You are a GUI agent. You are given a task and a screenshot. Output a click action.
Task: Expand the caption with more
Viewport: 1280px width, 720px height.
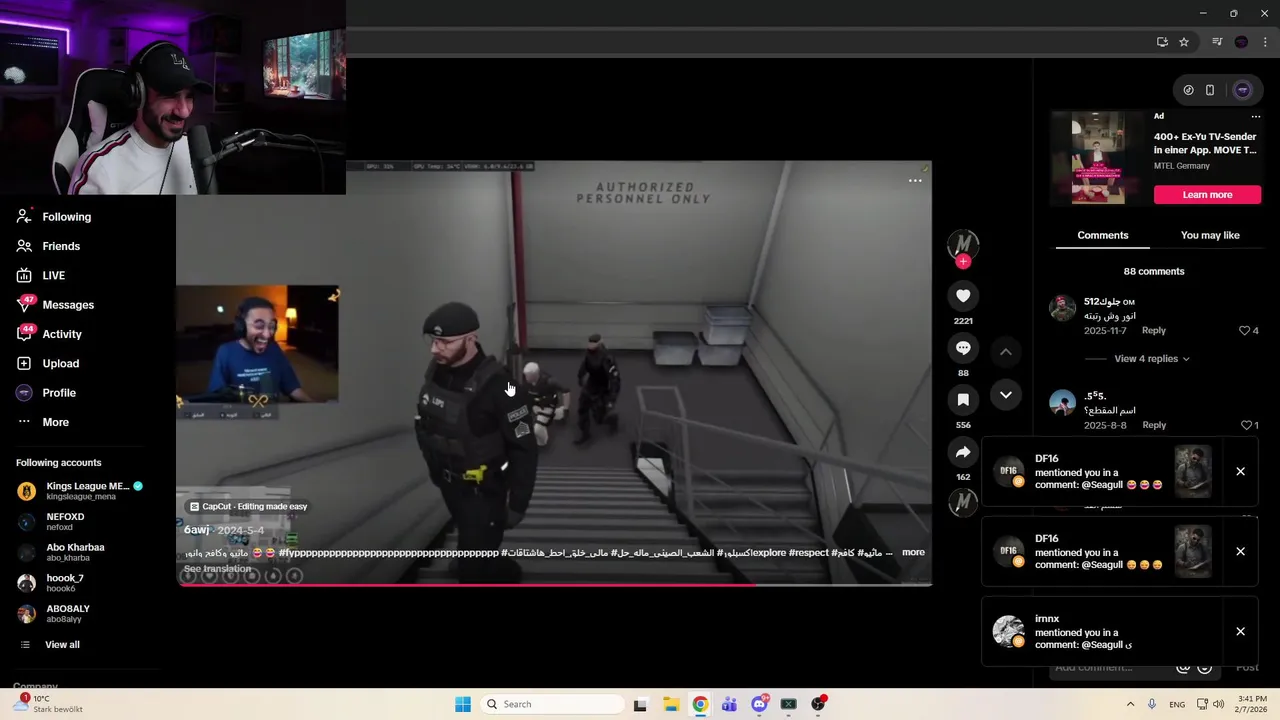(x=913, y=552)
